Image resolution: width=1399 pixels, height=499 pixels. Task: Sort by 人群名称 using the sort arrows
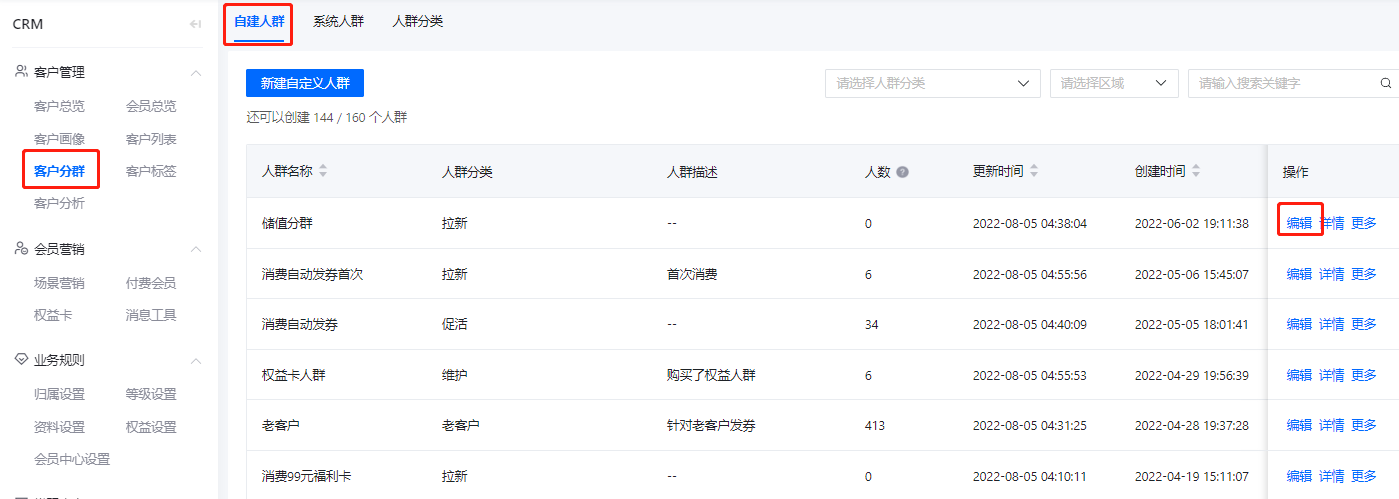(323, 172)
